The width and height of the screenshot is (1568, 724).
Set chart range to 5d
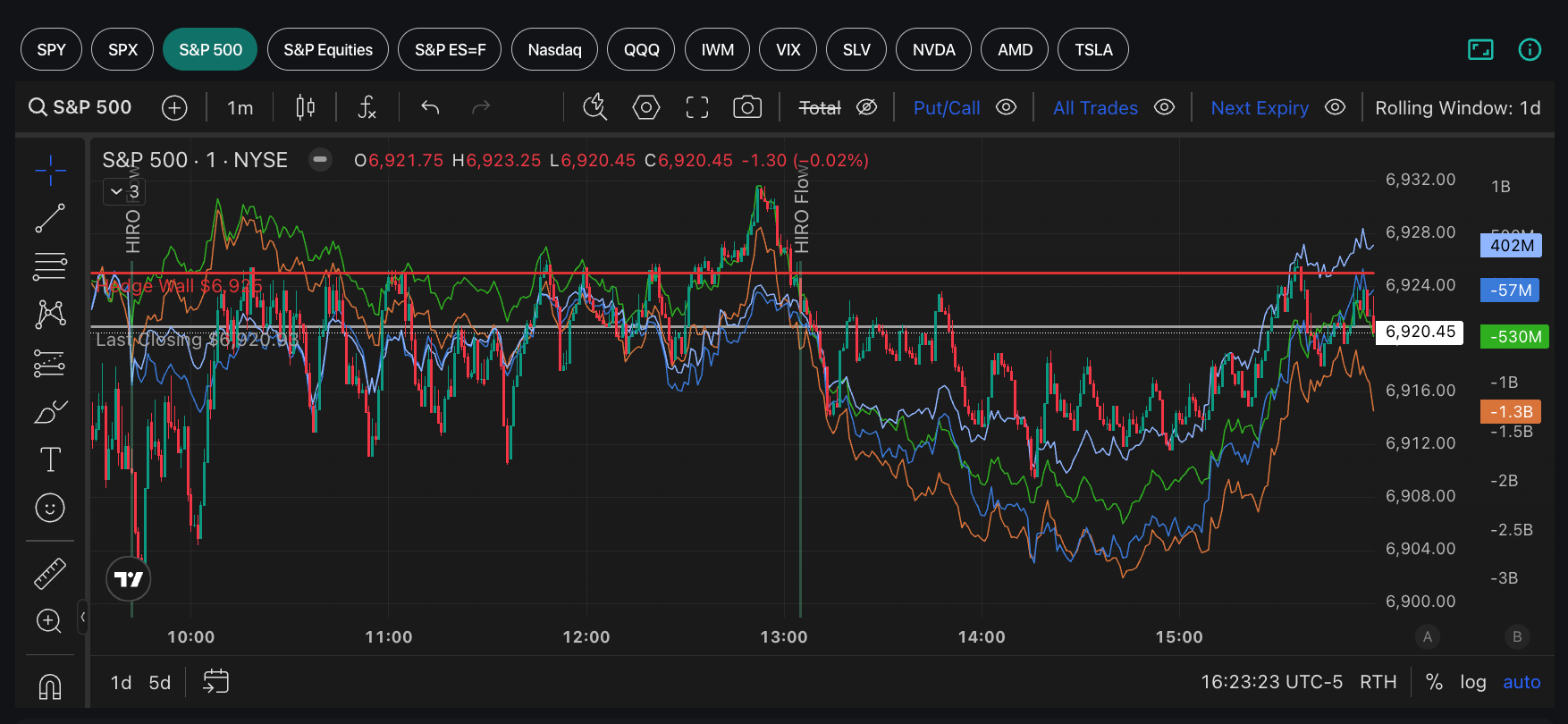tap(160, 683)
